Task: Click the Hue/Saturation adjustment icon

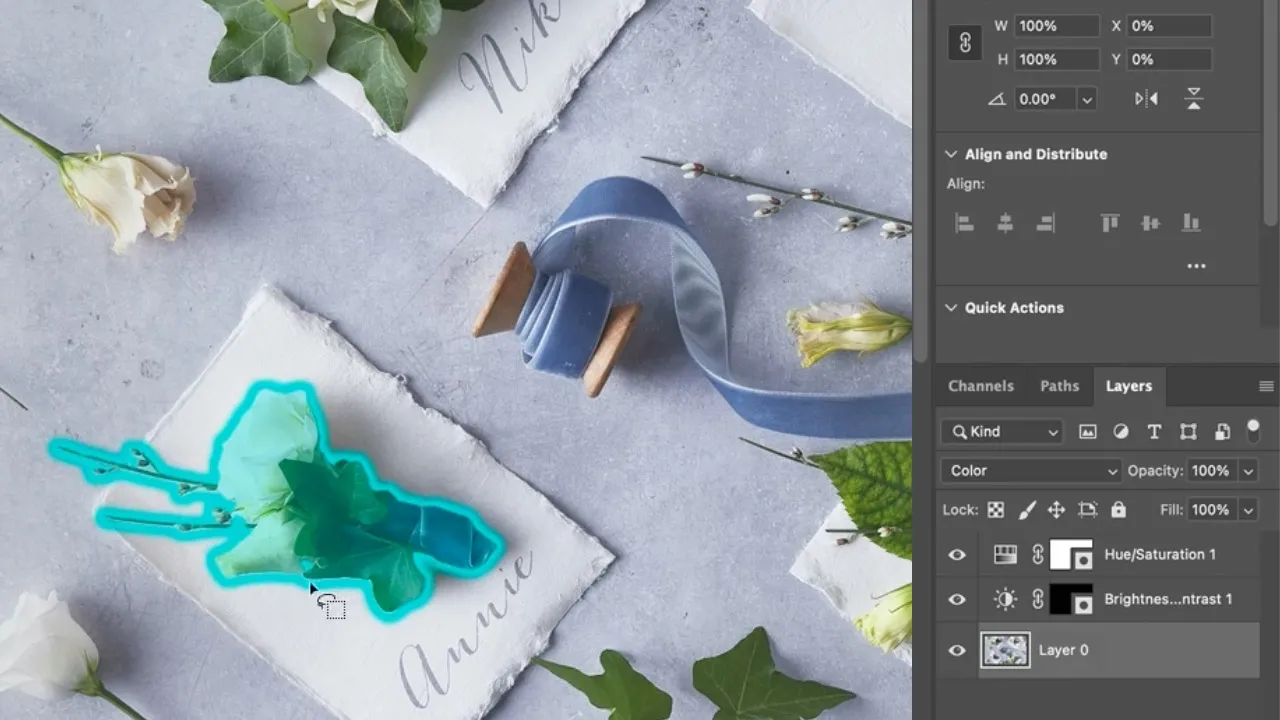Action: [1005, 554]
